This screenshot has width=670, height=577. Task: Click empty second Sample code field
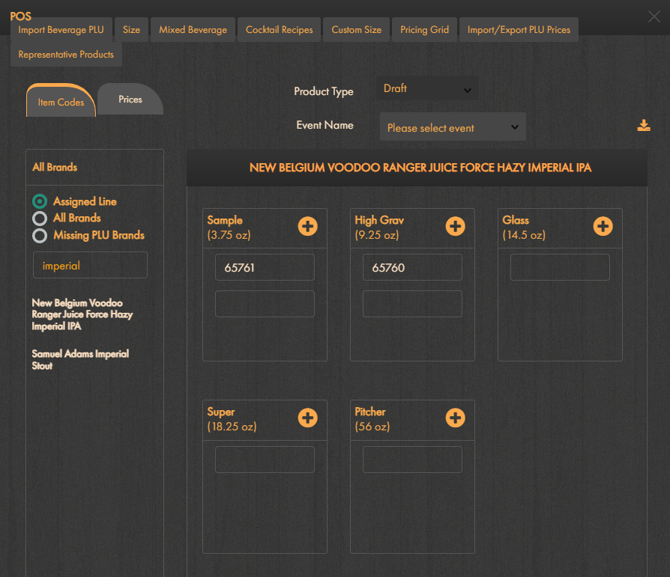point(265,304)
